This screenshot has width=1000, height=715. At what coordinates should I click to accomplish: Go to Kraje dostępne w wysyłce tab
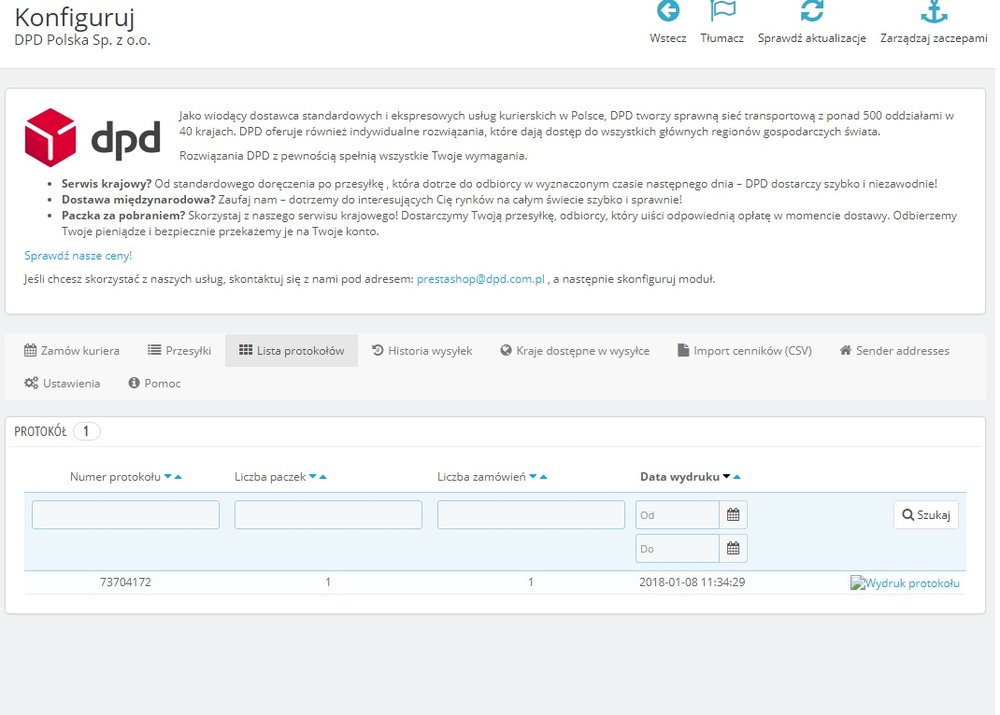click(575, 350)
